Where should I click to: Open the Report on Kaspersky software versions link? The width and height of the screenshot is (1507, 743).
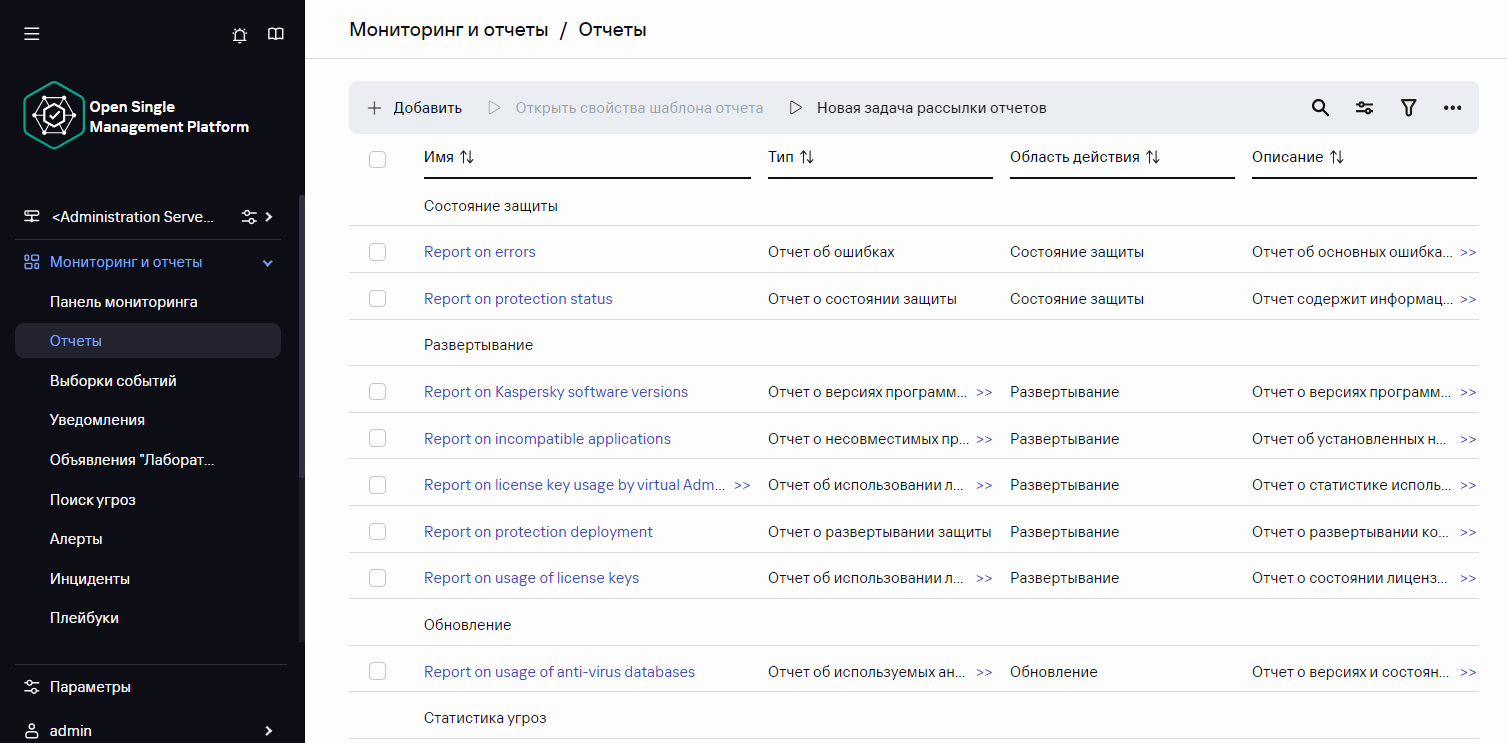[555, 392]
